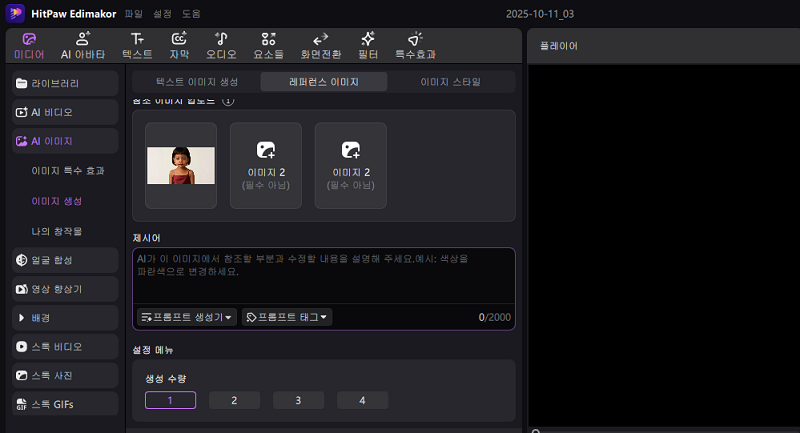Open the 특수효과 effects icon
The image size is (800, 433).
click(x=415, y=45)
